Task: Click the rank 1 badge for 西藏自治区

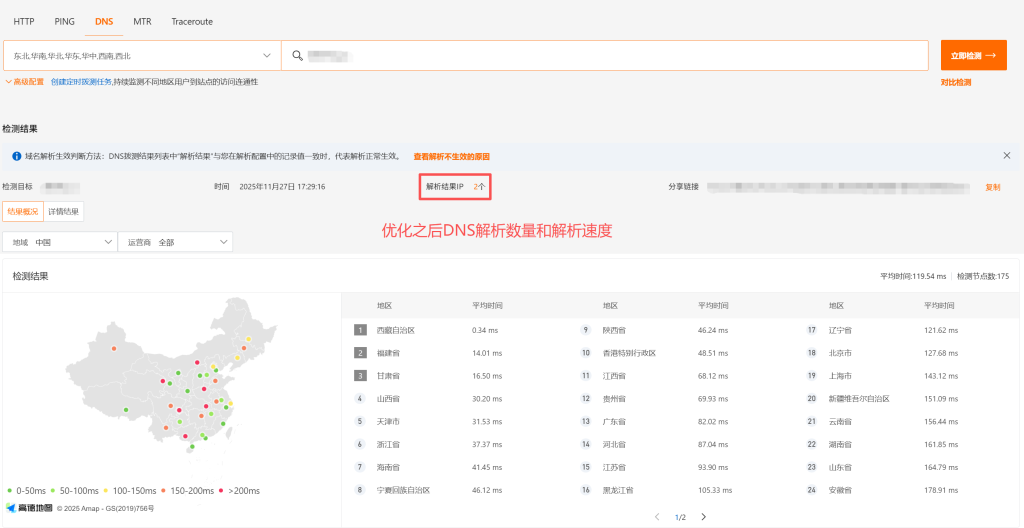Action: (x=360, y=330)
